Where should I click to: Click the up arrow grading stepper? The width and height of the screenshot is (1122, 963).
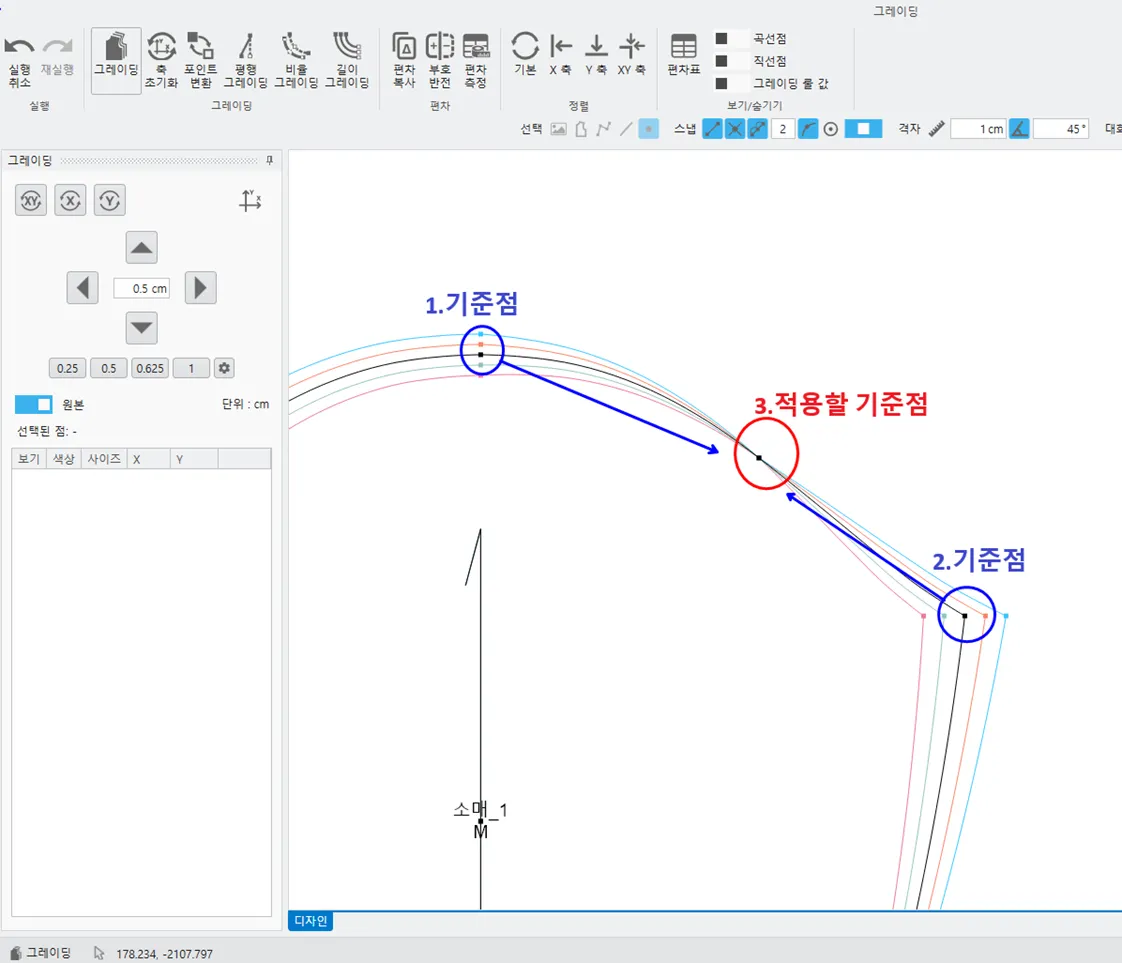142,247
